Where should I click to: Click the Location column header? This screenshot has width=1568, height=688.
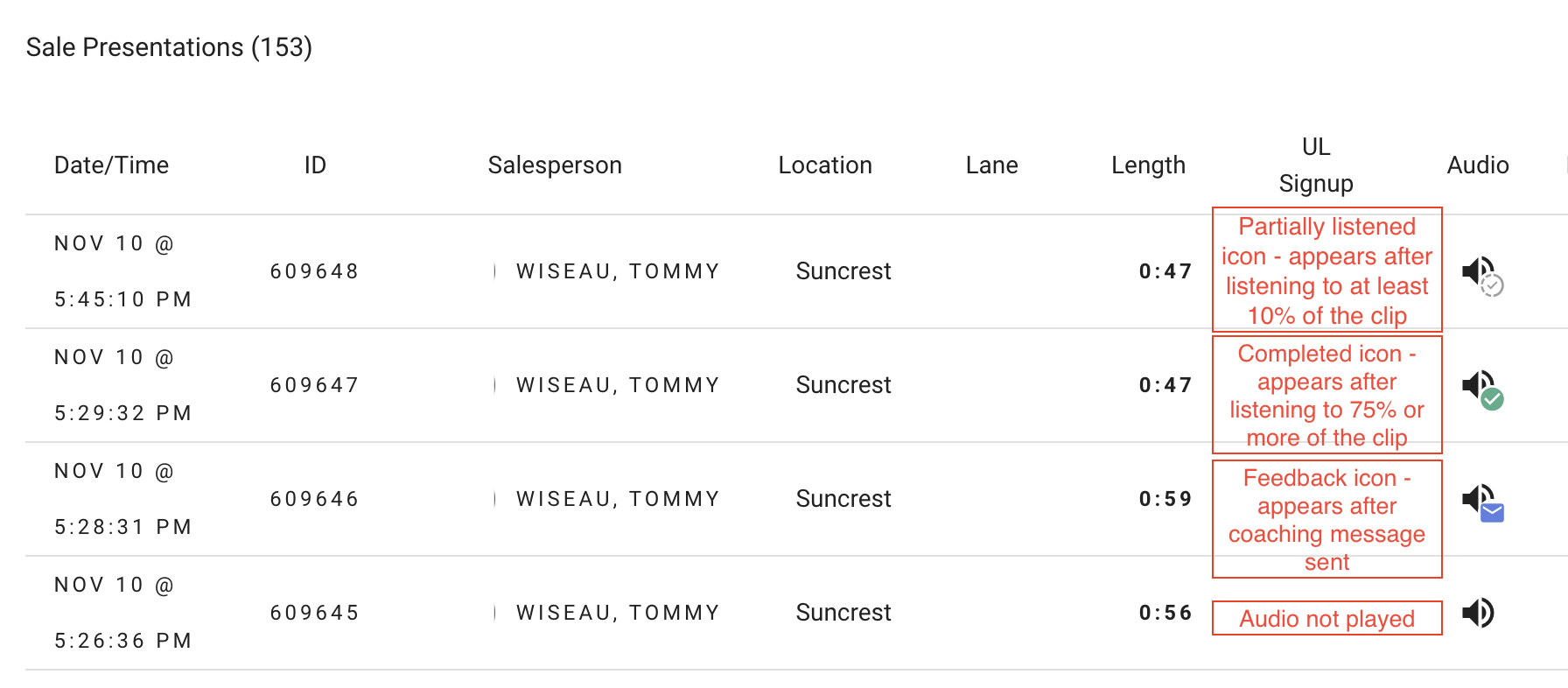click(825, 165)
